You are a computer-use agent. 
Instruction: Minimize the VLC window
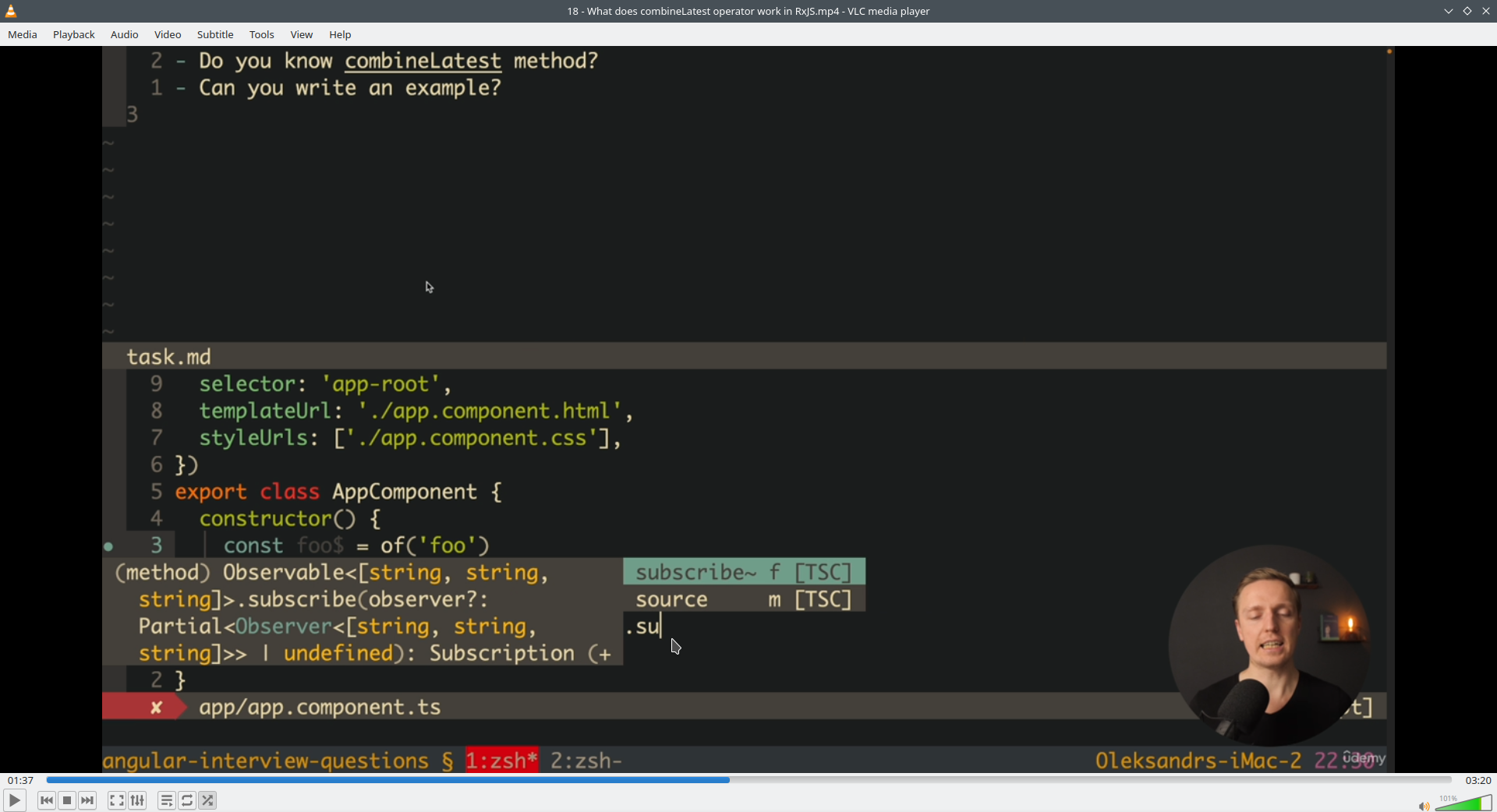[1449, 11]
